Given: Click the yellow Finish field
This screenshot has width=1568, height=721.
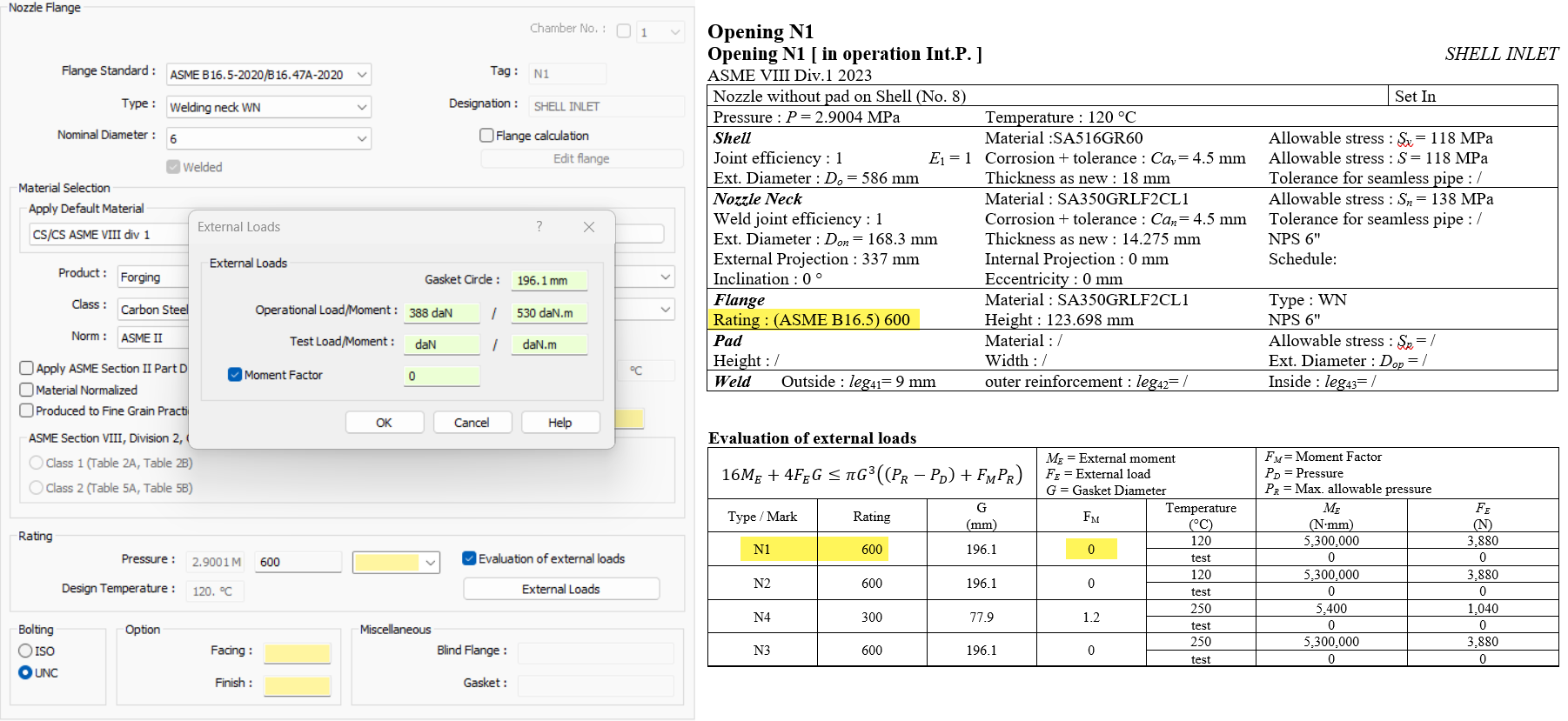Looking at the screenshot, I should [298, 685].
